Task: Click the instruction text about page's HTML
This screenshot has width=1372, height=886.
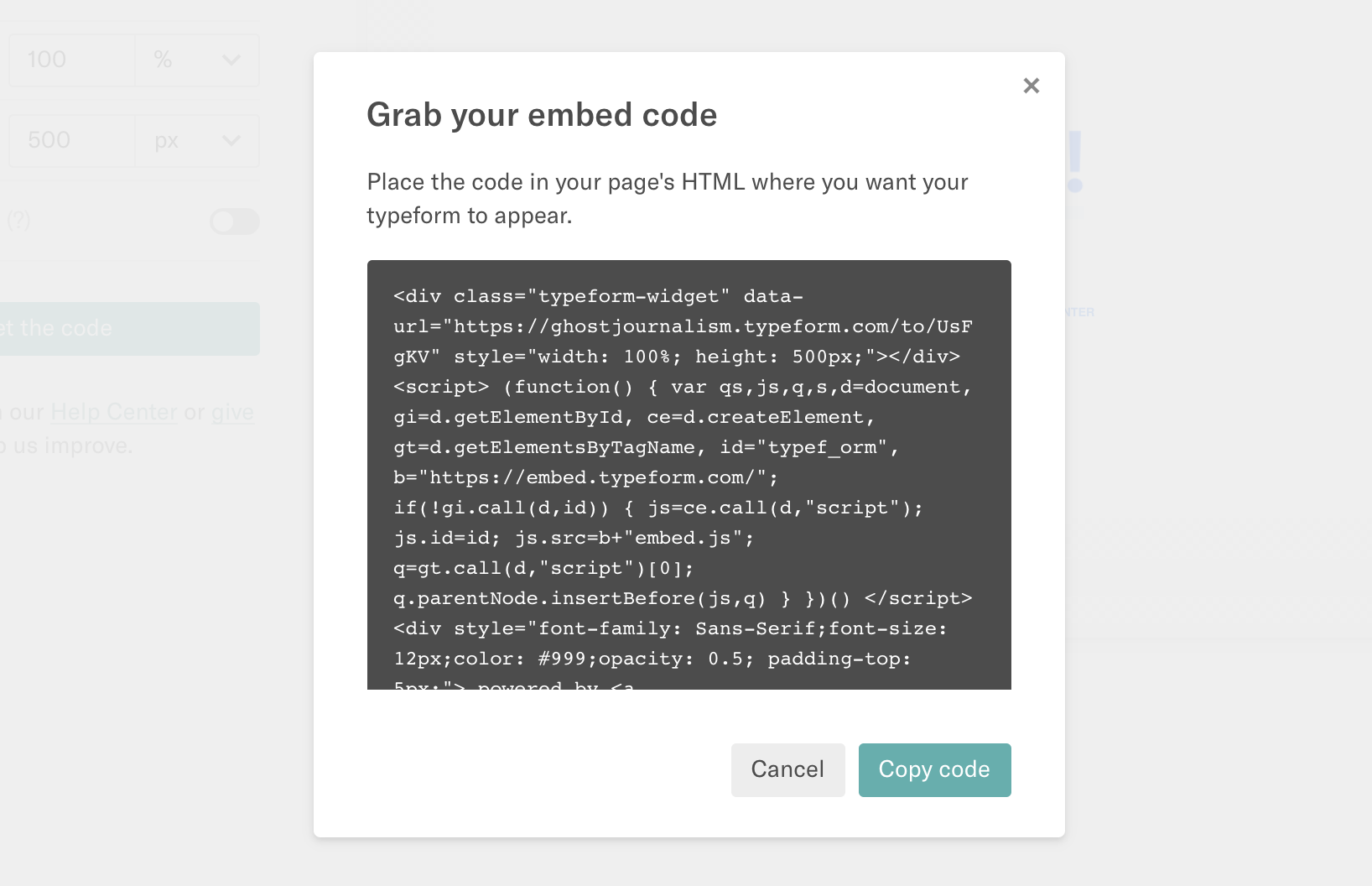Action: click(x=667, y=199)
